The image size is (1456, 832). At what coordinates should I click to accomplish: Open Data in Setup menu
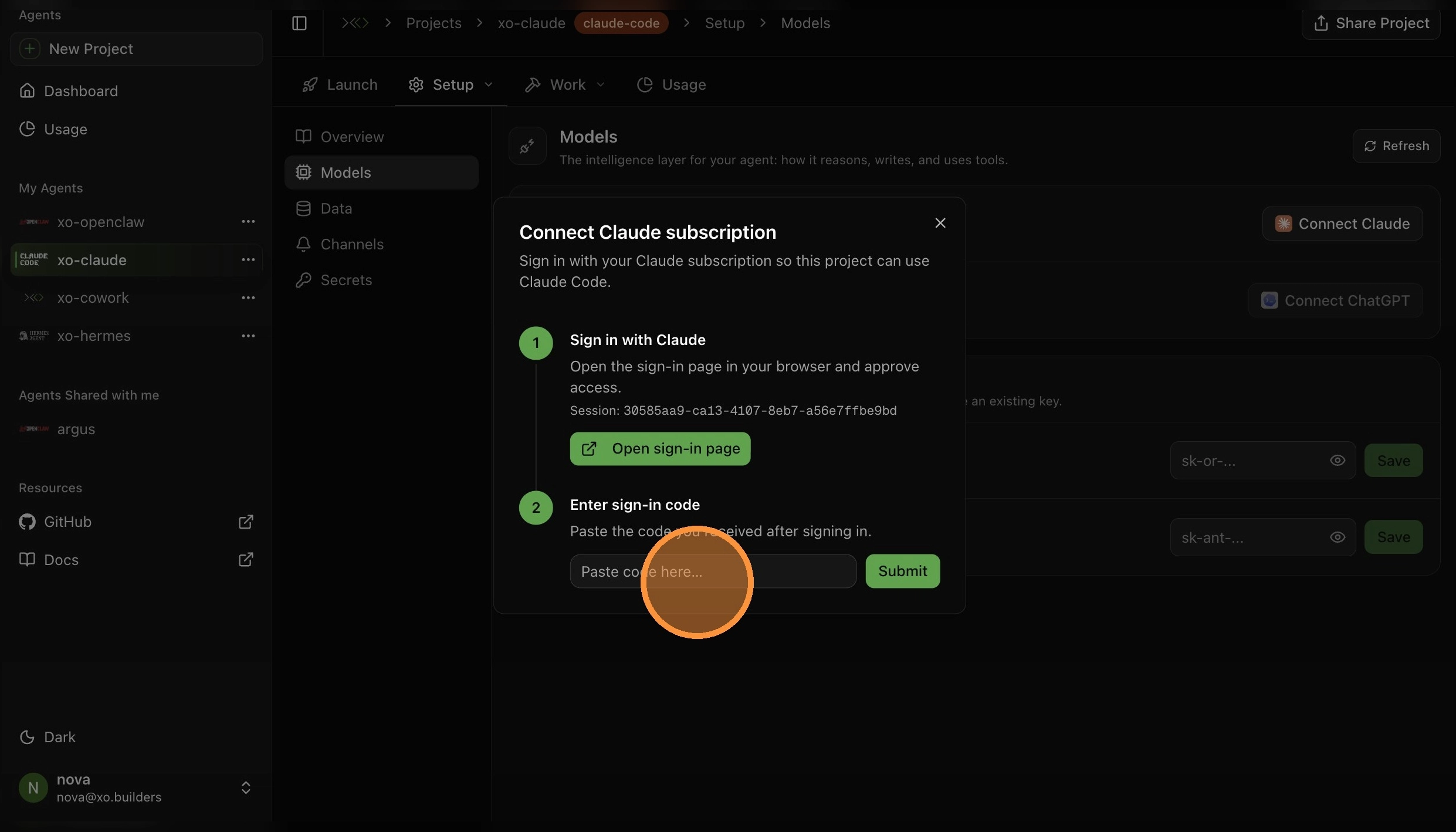click(381, 208)
